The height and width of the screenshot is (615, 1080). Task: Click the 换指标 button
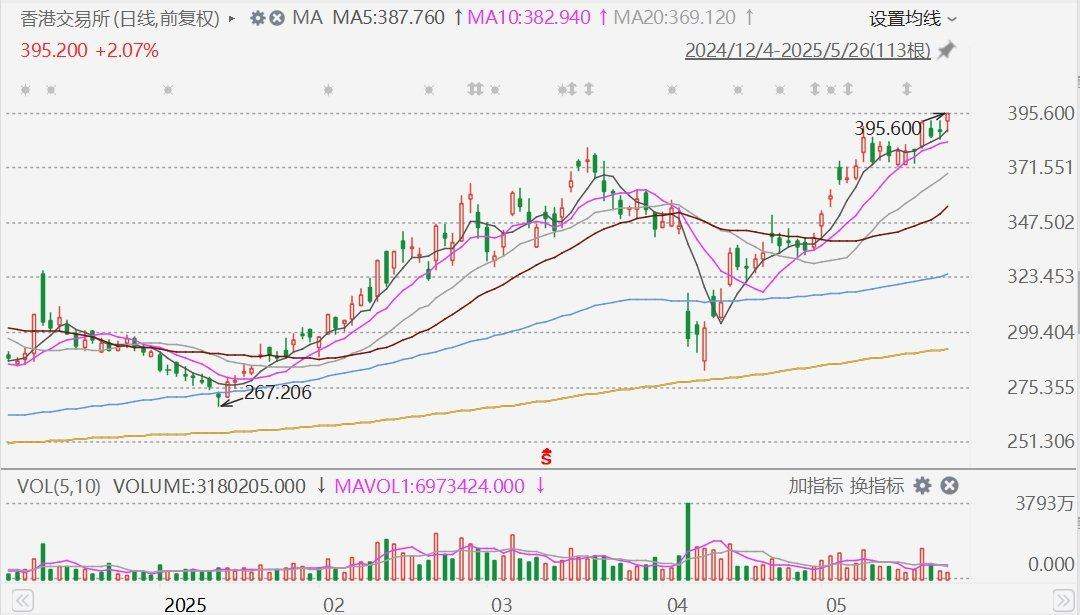(x=876, y=486)
